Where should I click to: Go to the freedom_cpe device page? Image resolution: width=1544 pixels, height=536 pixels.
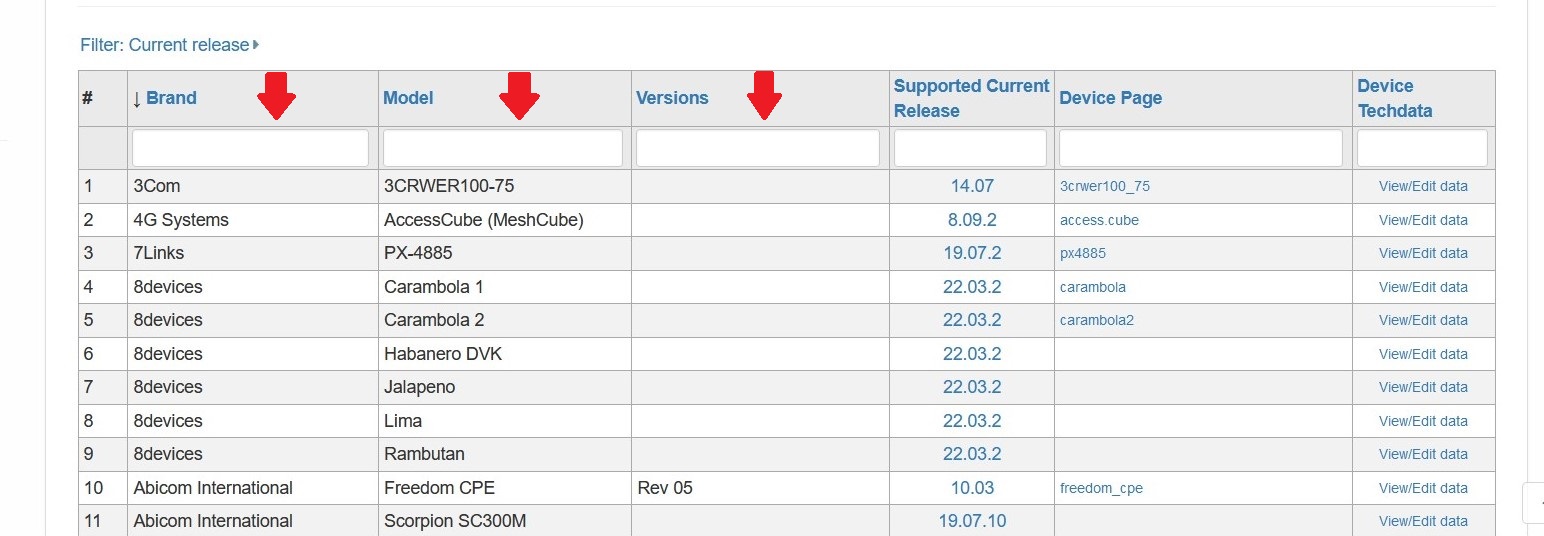(x=1101, y=488)
